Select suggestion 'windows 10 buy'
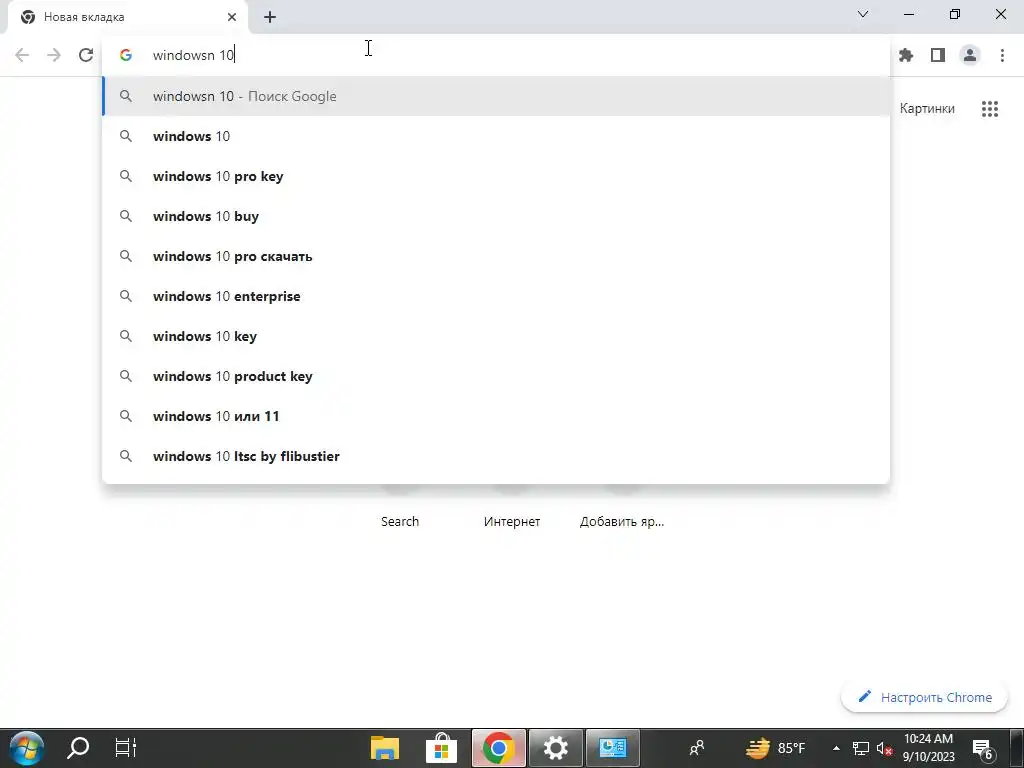This screenshot has width=1024, height=768. click(x=496, y=216)
